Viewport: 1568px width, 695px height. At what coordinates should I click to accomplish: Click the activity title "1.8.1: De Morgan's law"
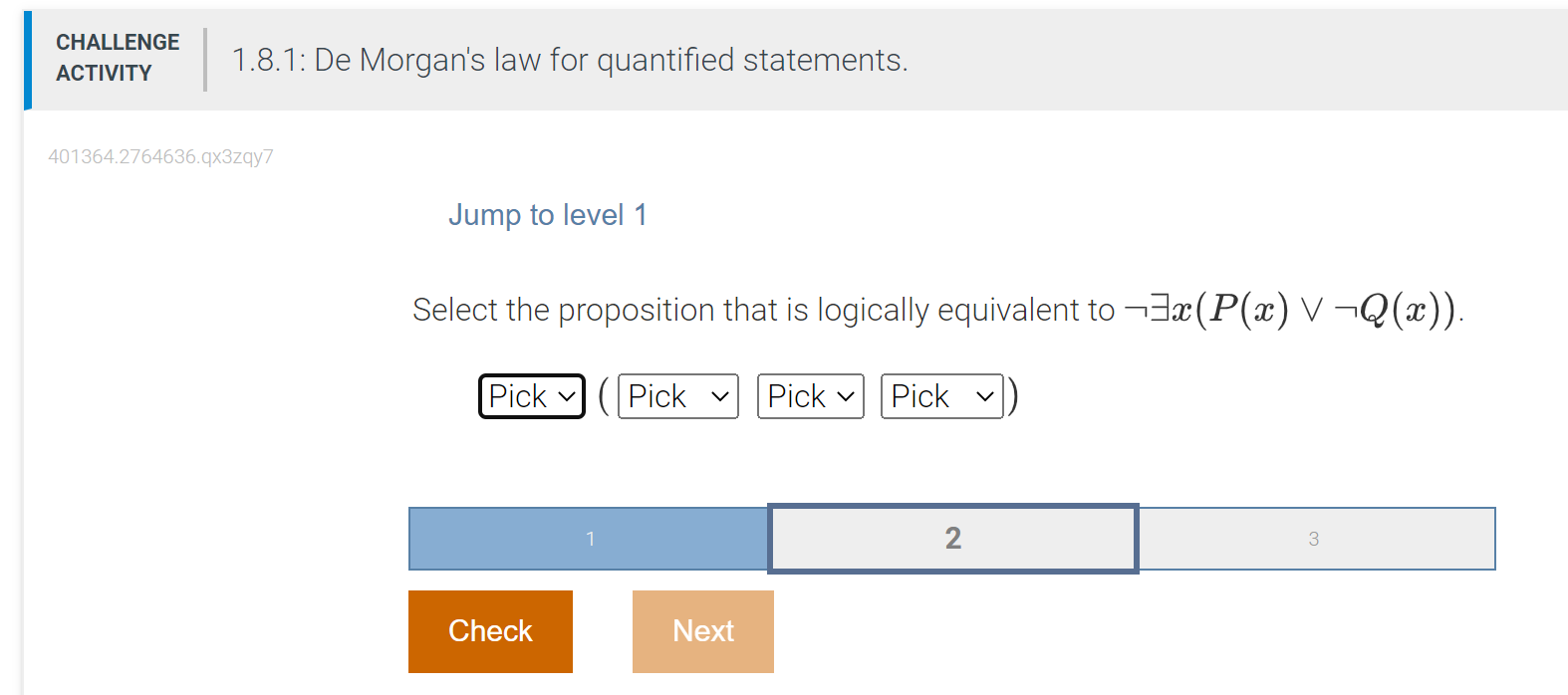coord(570,60)
